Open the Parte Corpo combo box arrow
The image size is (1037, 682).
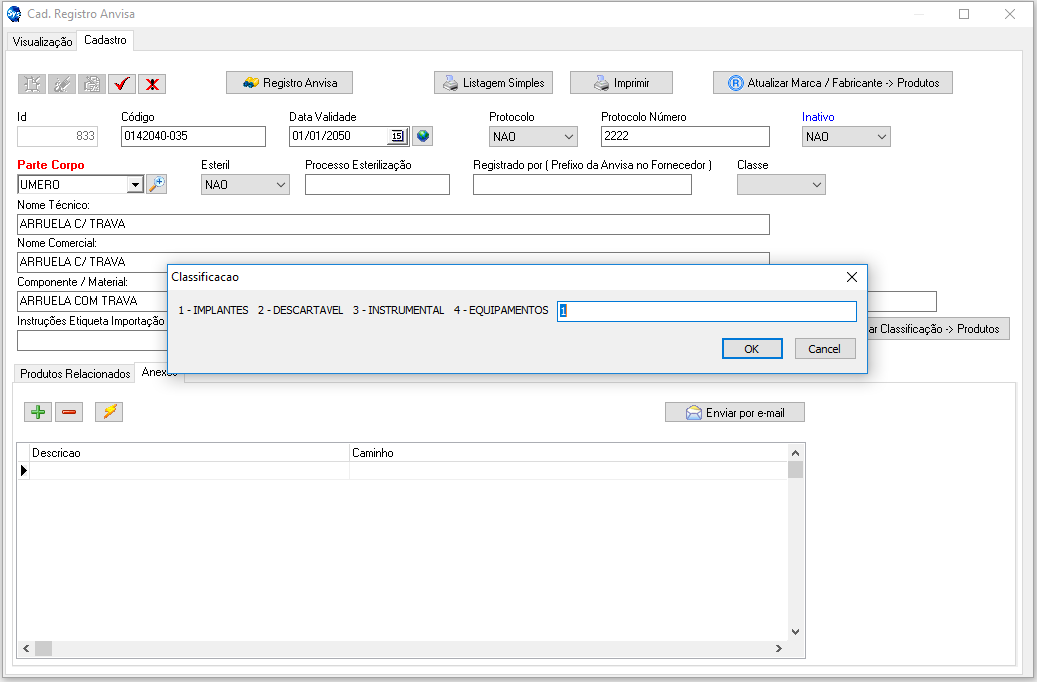pos(135,185)
